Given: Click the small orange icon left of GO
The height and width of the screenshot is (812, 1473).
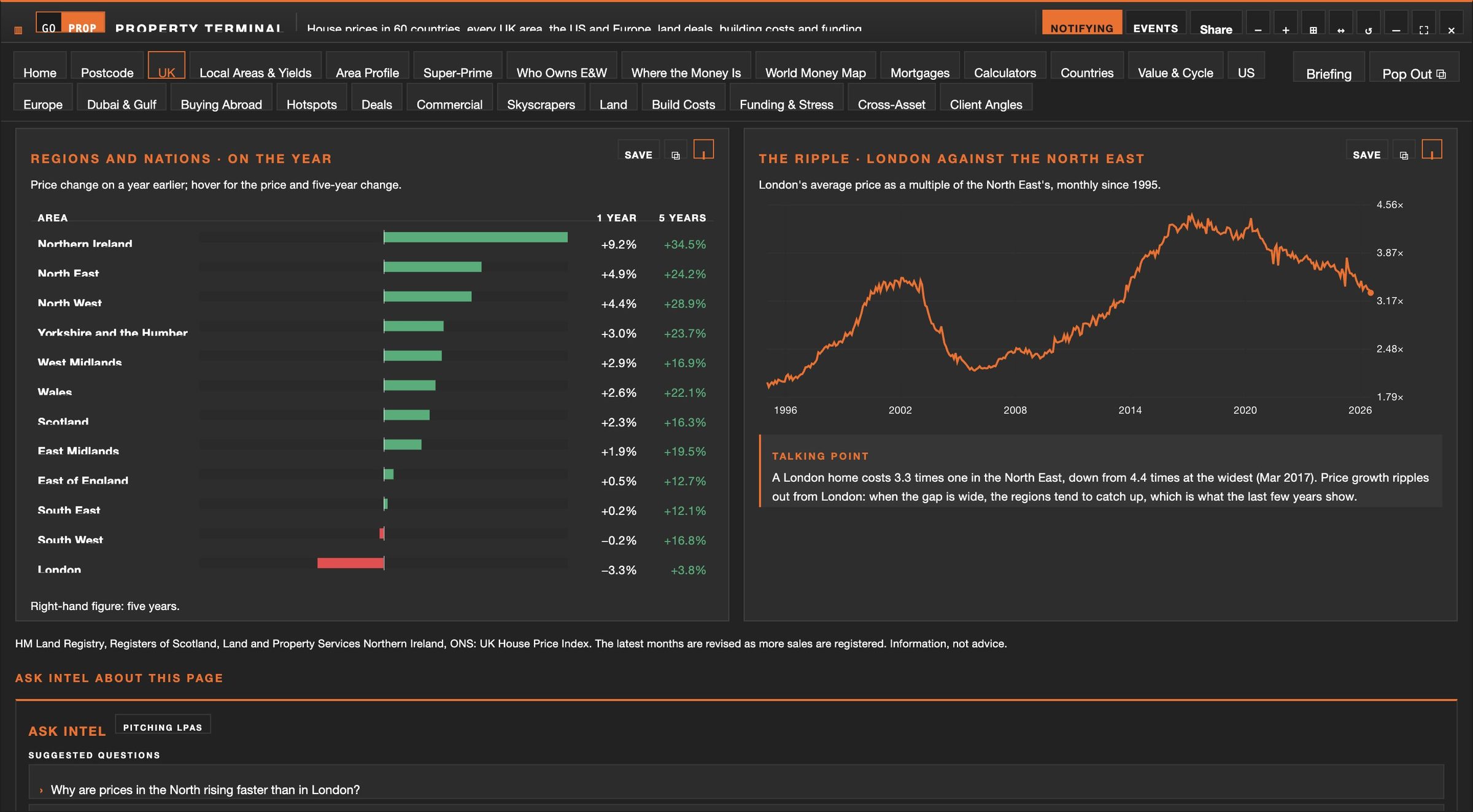Looking at the screenshot, I should coord(18,29).
